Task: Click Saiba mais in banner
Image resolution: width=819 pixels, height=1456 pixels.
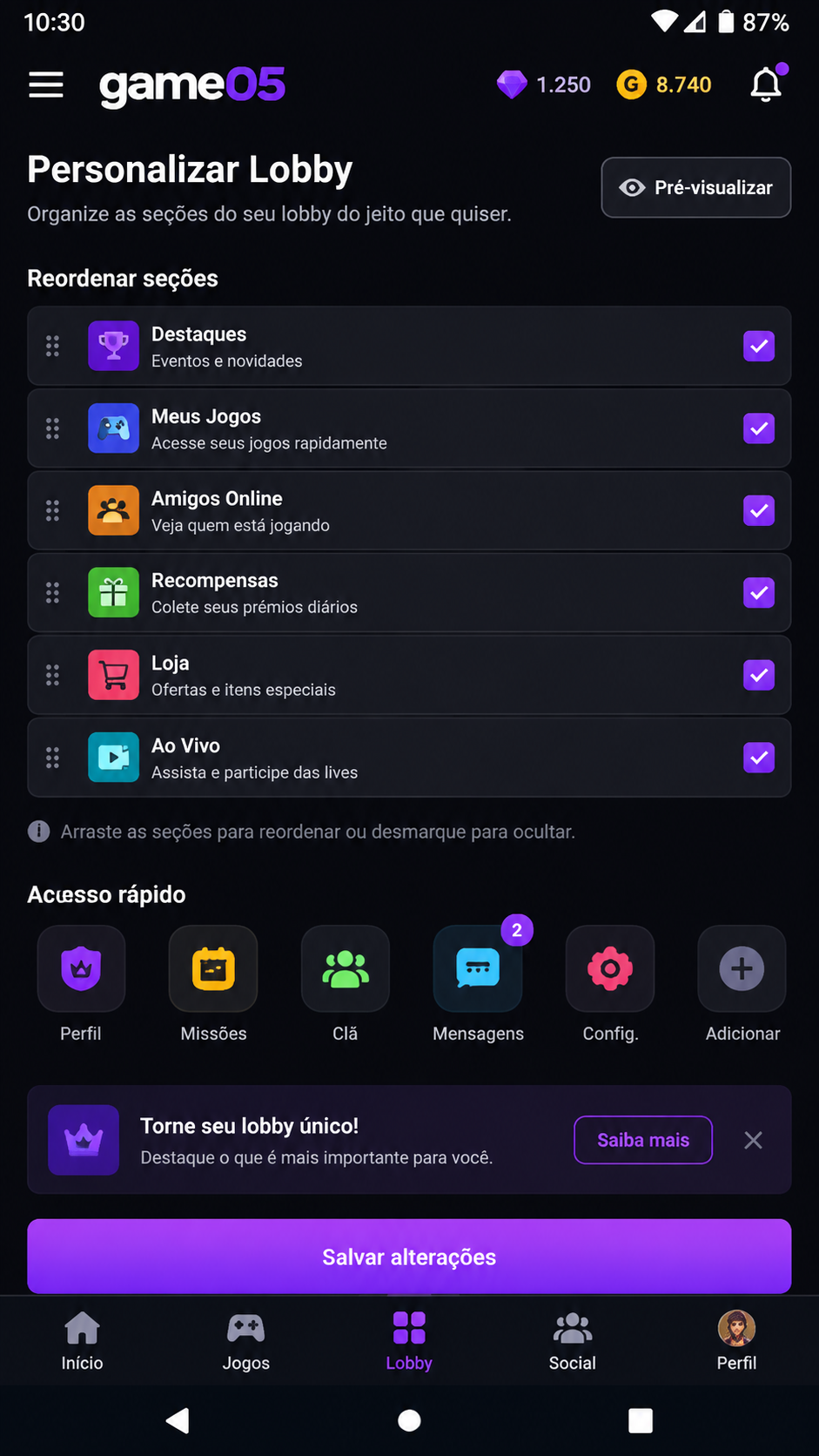Action: click(643, 1140)
